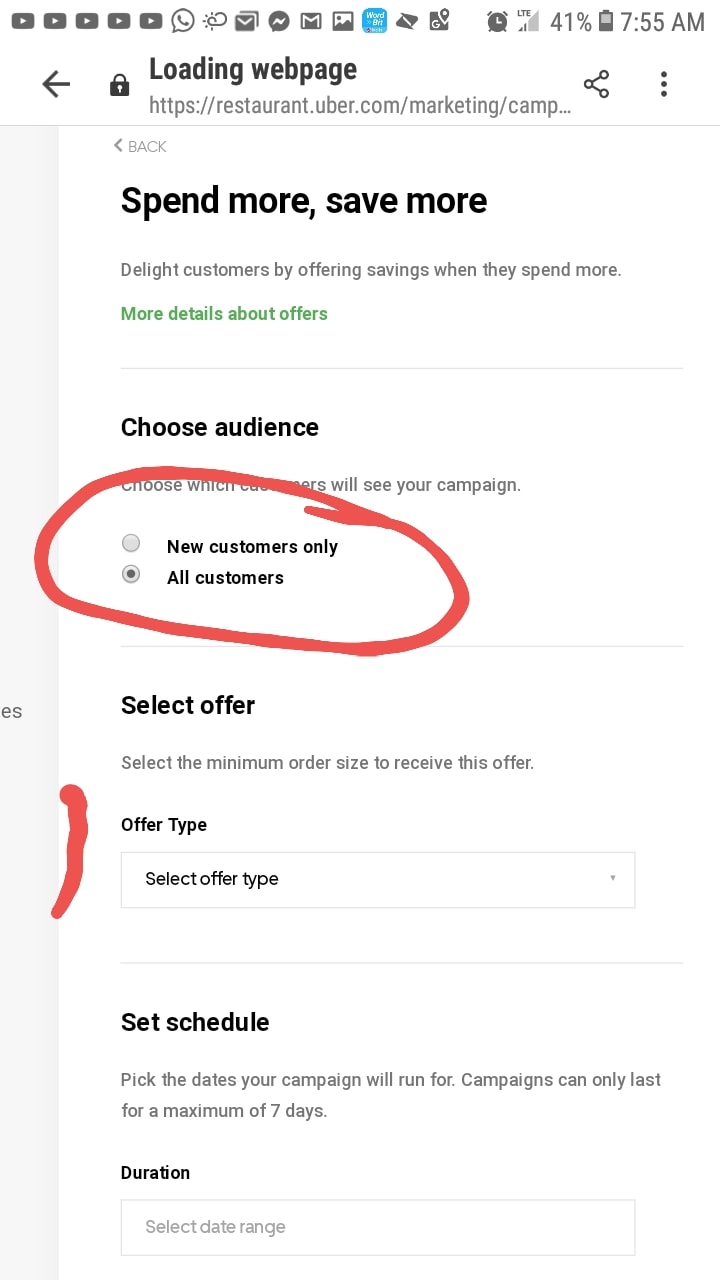Viewport: 720px width, 1280px height.
Task: Select the New customers only radio button
Action: coord(131,544)
